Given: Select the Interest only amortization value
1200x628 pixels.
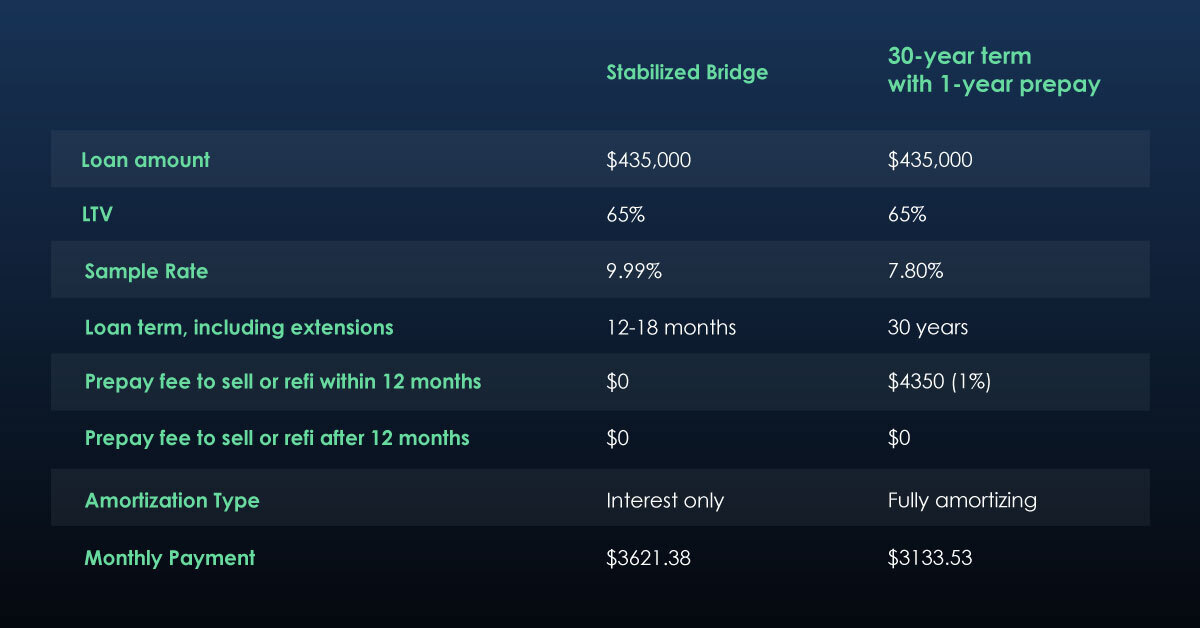Looking at the screenshot, I should (x=665, y=500).
